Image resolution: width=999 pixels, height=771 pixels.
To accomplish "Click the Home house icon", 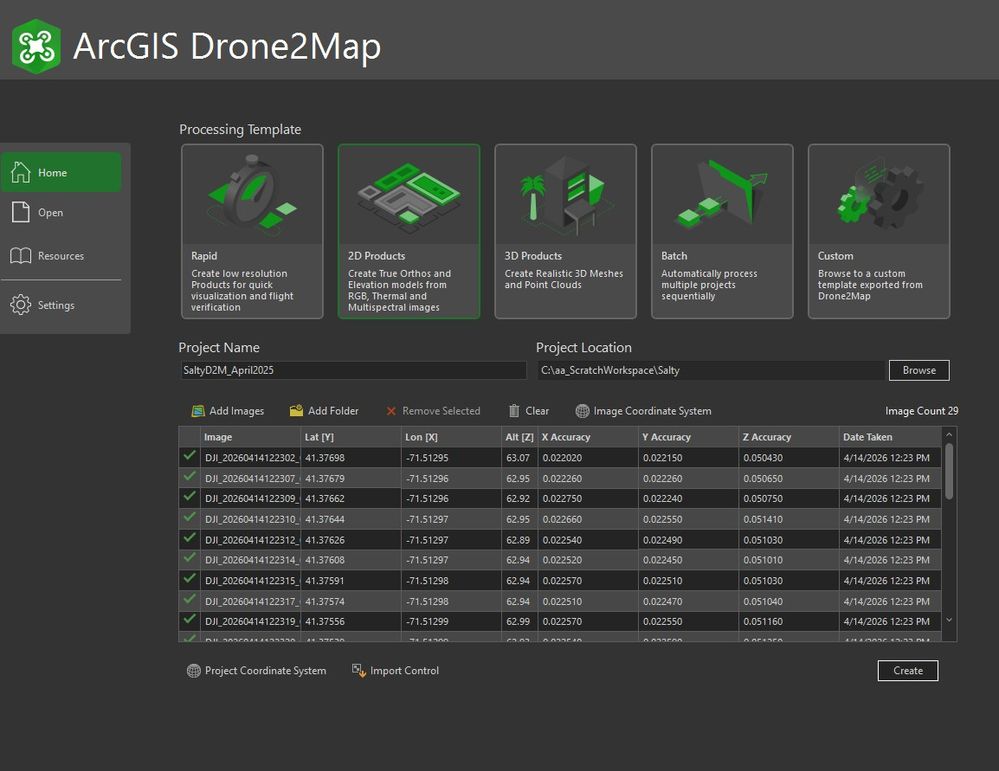I will click(20, 171).
